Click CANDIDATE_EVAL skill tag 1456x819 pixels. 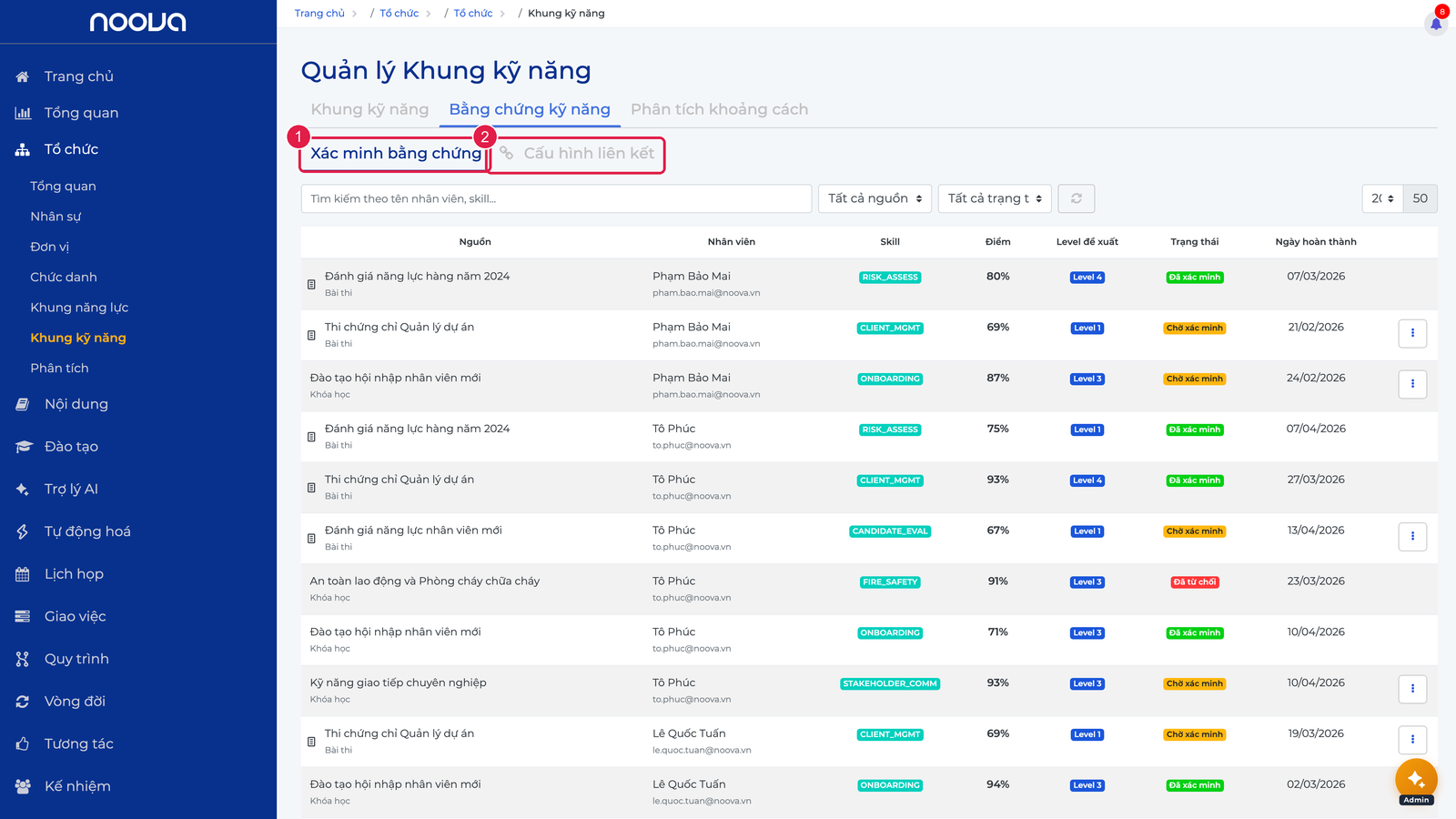(890, 531)
